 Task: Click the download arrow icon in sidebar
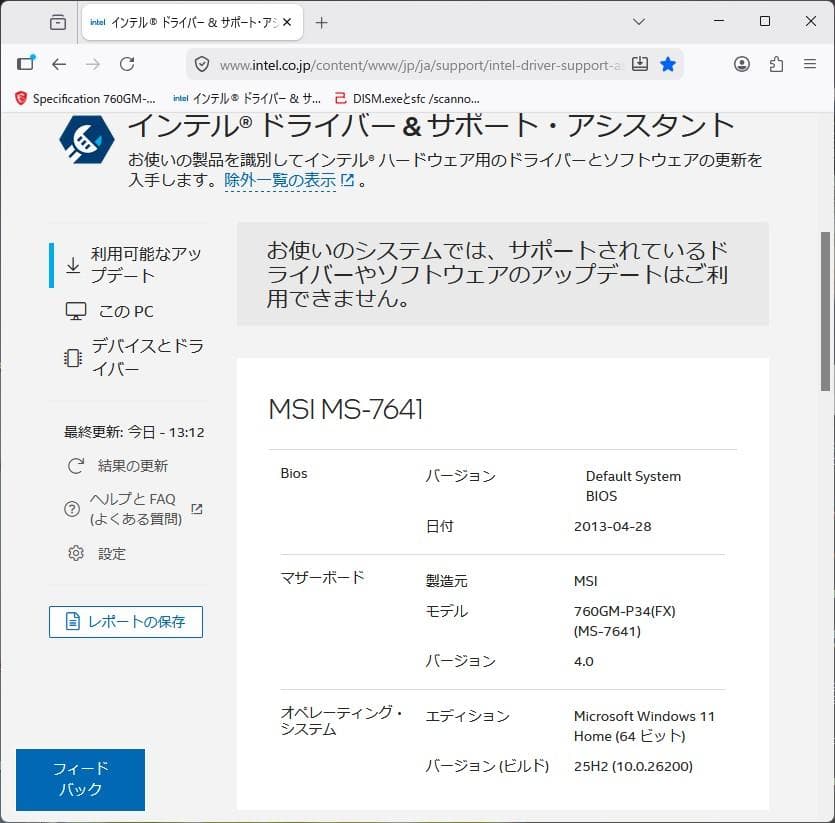coord(73,265)
